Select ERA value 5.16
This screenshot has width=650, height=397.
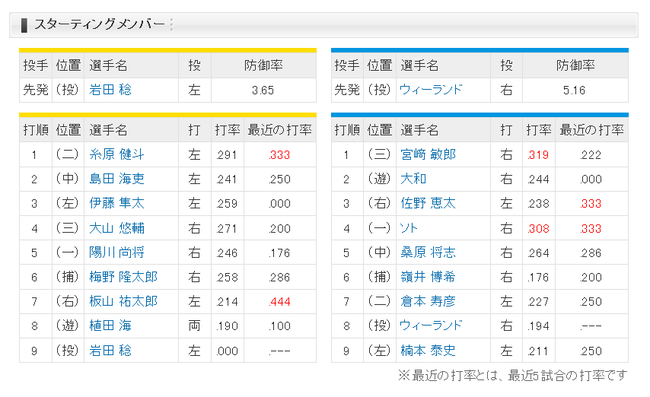pyautogui.click(x=574, y=90)
